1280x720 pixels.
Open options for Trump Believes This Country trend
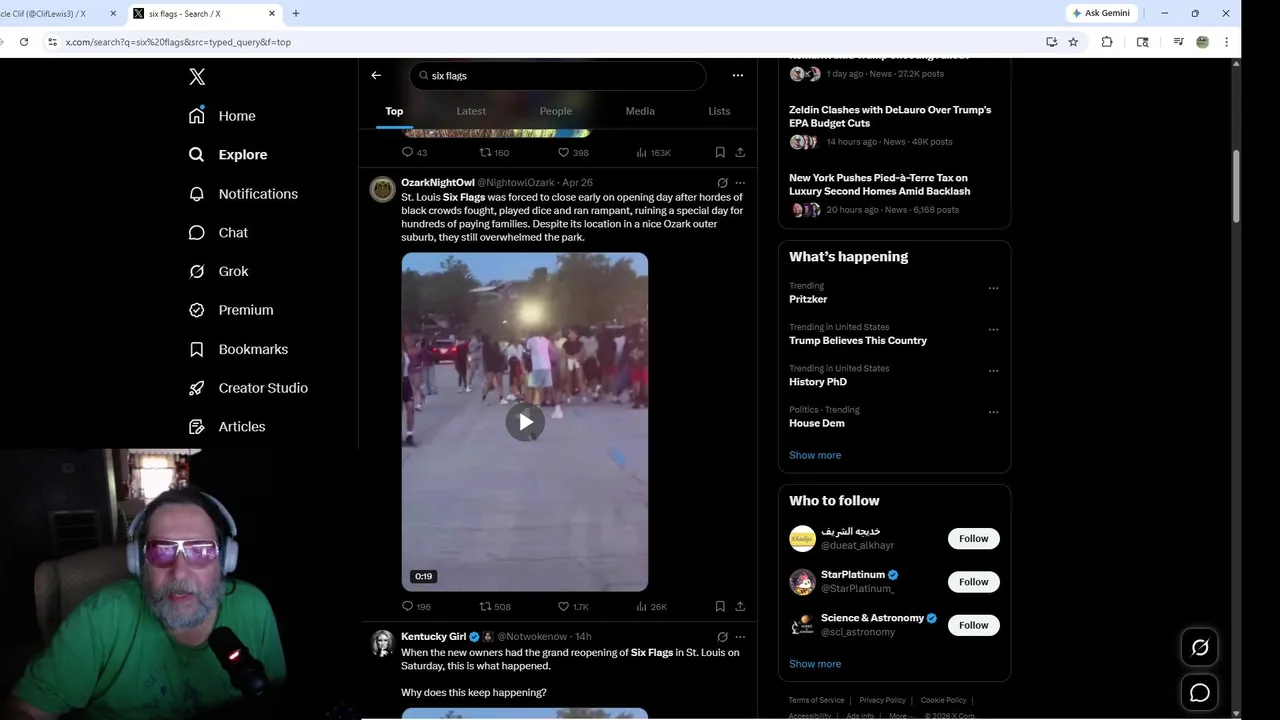tap(993, 329)
